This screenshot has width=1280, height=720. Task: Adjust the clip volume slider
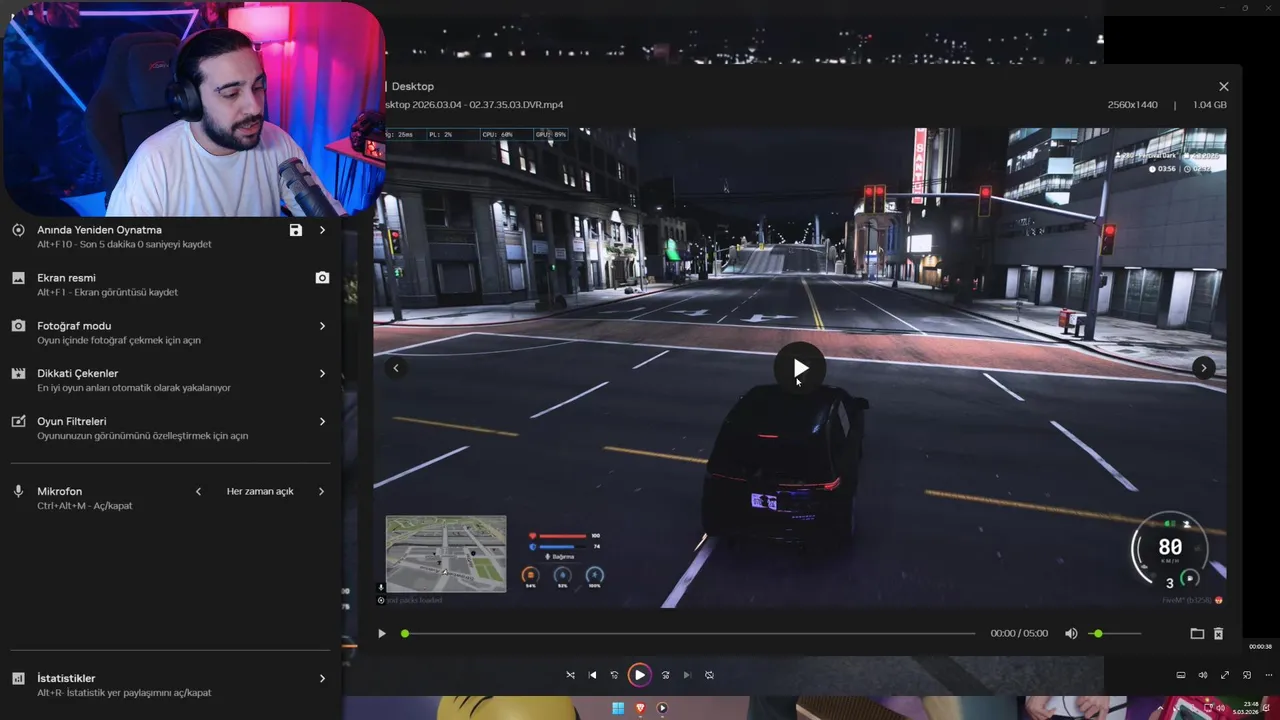click(x=1115, y=633)
